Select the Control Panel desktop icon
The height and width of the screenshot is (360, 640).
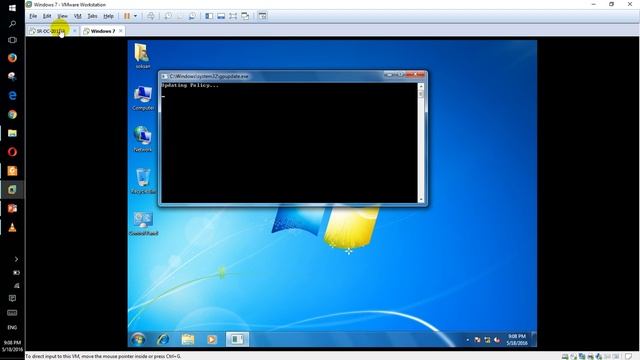coord(143,223)
